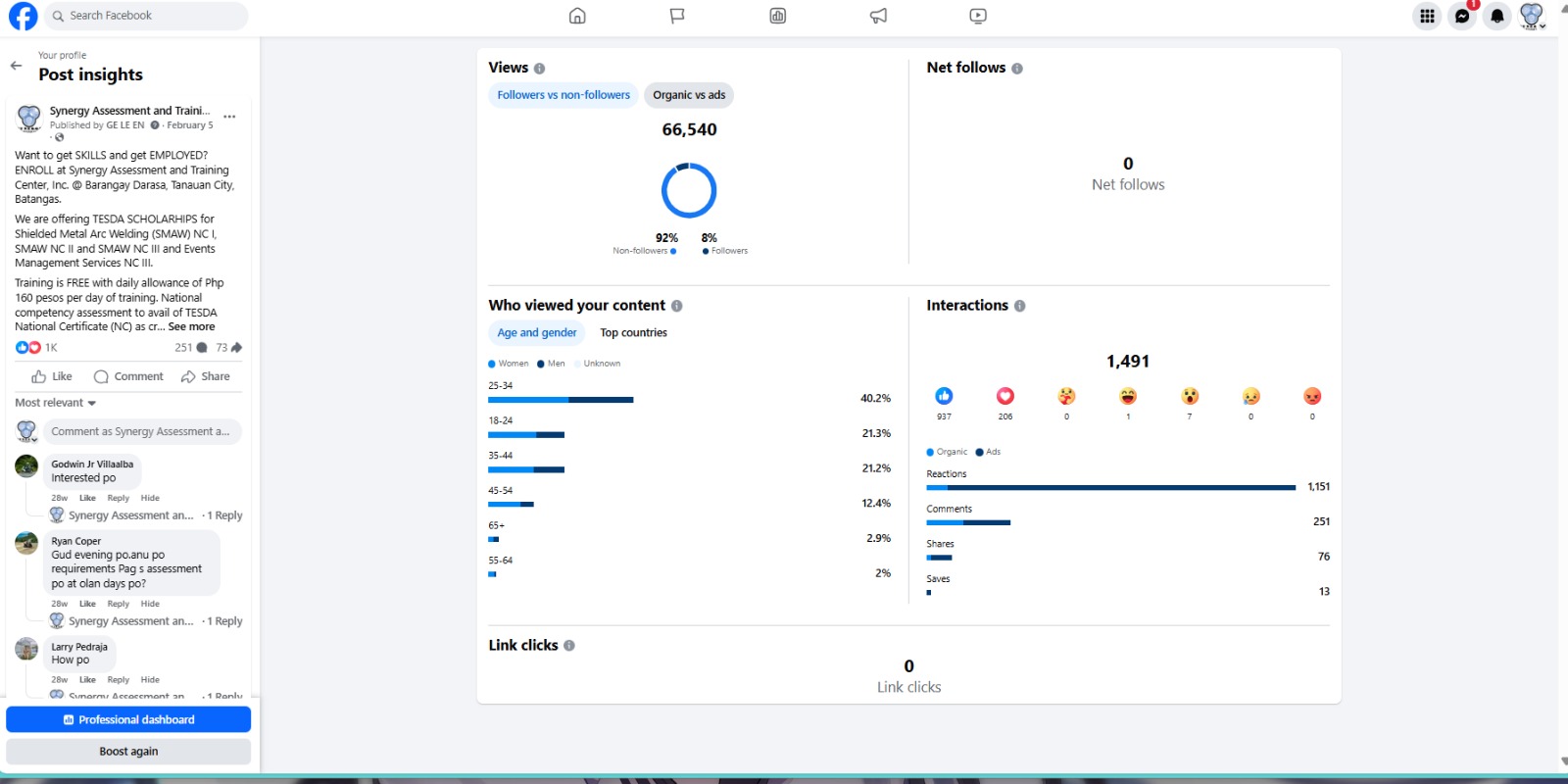Image resolution: width=1568 pixels, height=784 pixels.
Task: Click the Reactions bar in Interactions
Action: pos(1111,487)
